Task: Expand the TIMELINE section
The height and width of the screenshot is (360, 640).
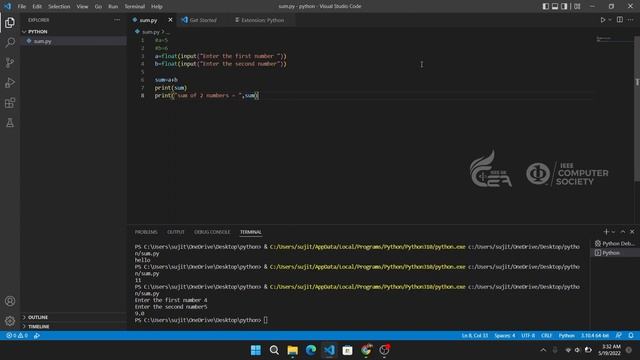Action: pos(73,327)
